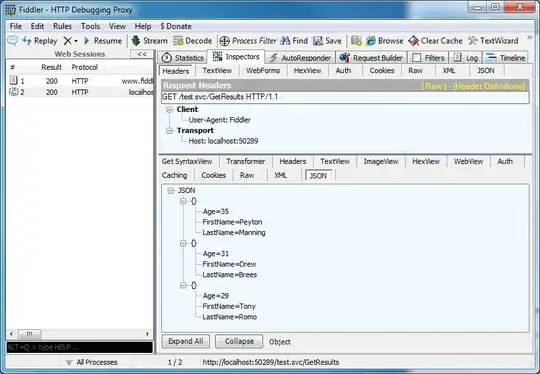The height and width of the screenshot is (374, 540).
Task: Click the sessions horizontal scrollbar thumb
Action: pos(30,334)
